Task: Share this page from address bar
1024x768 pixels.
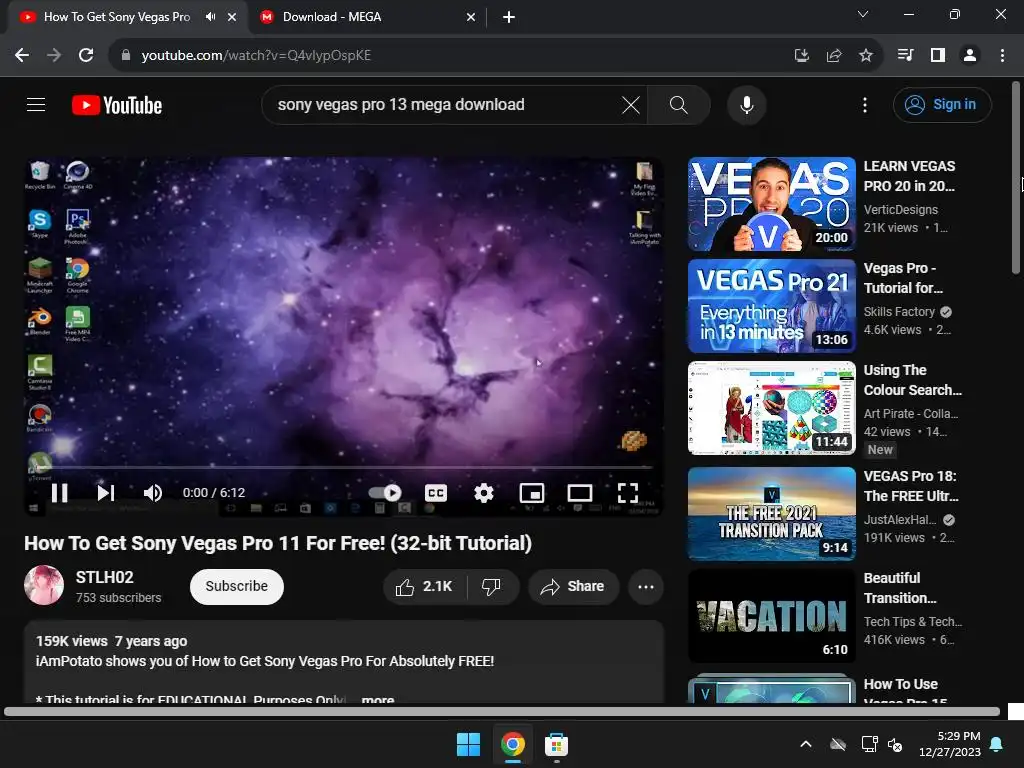Action: [834, 56]
